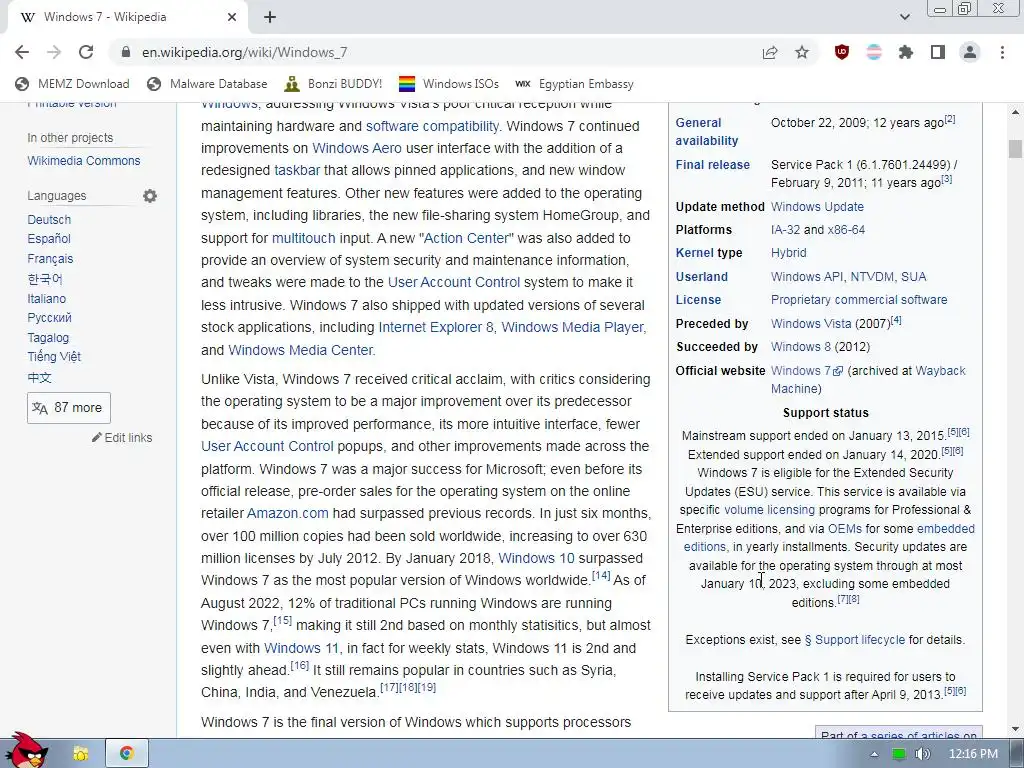Reload the Wikipedia page
This screenshot has height=768, width=1024.
click(x=86, y=52)
